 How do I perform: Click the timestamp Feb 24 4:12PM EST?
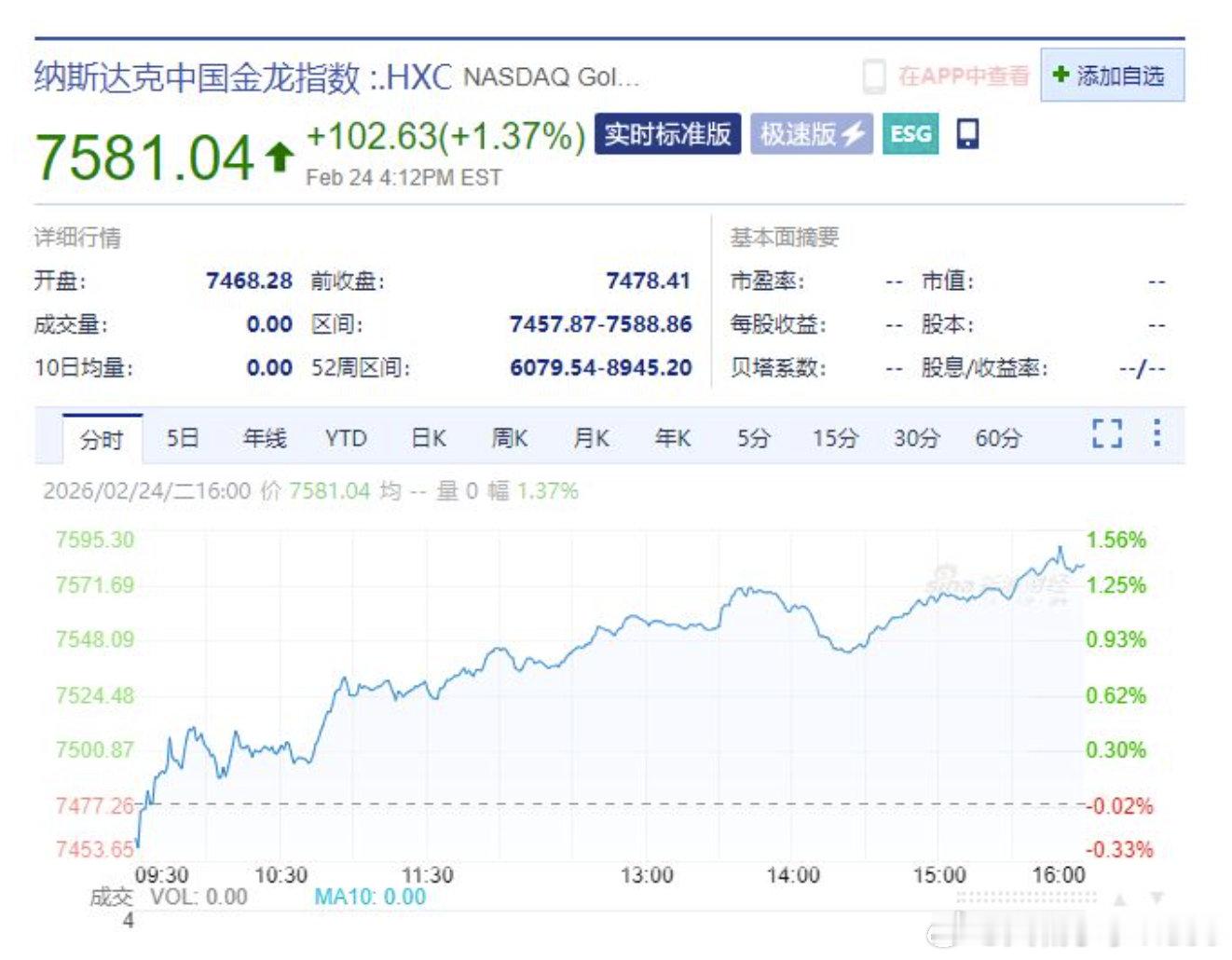pos(404,178)
